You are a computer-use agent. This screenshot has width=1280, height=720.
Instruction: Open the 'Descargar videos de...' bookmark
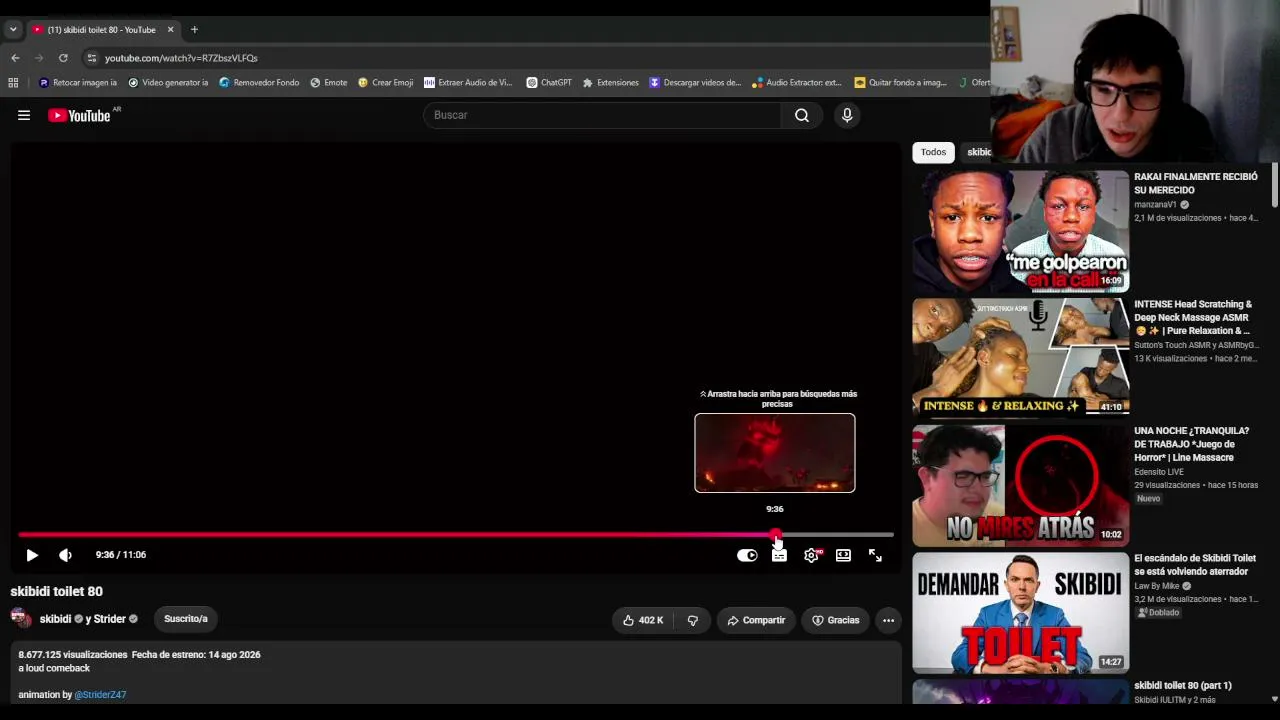tap(695, 83)
